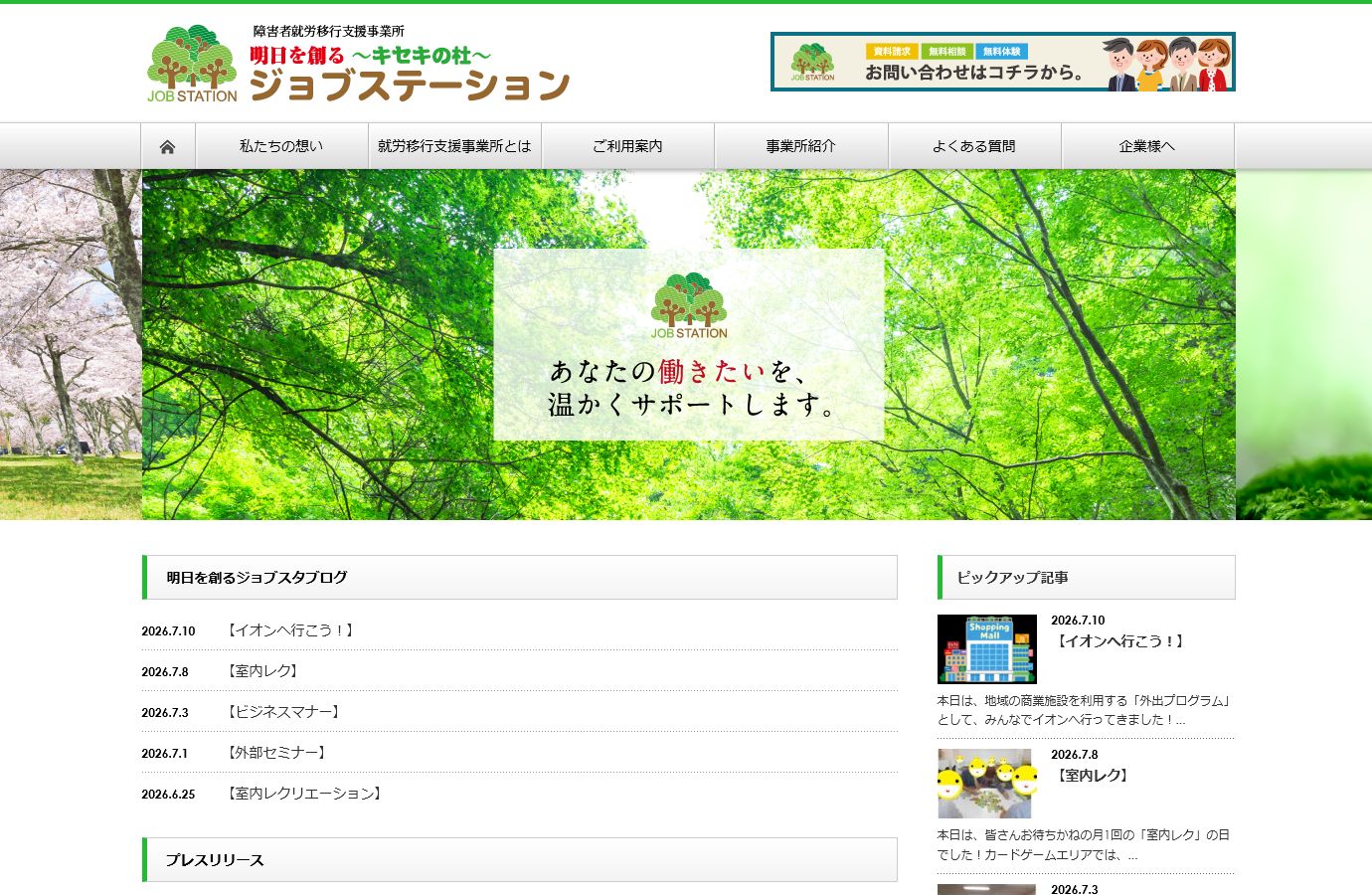Click the 障害者就労移行支援事業所 tagline text

point(329,32)
